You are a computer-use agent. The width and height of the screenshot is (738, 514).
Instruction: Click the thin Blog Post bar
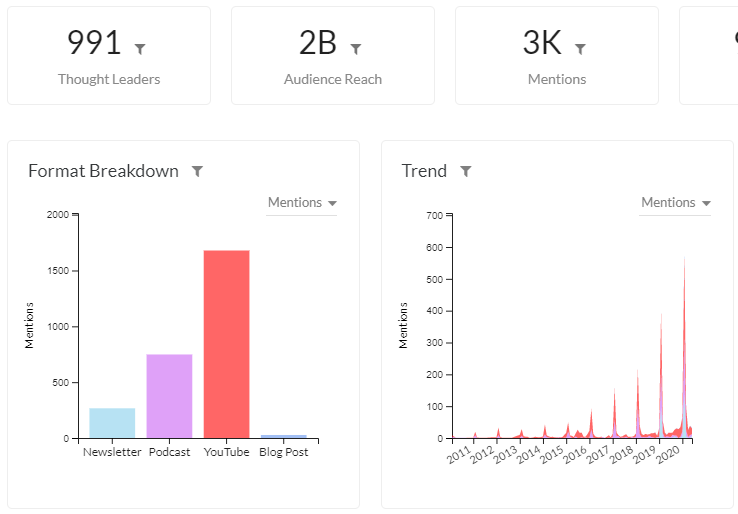click(284, 436)
